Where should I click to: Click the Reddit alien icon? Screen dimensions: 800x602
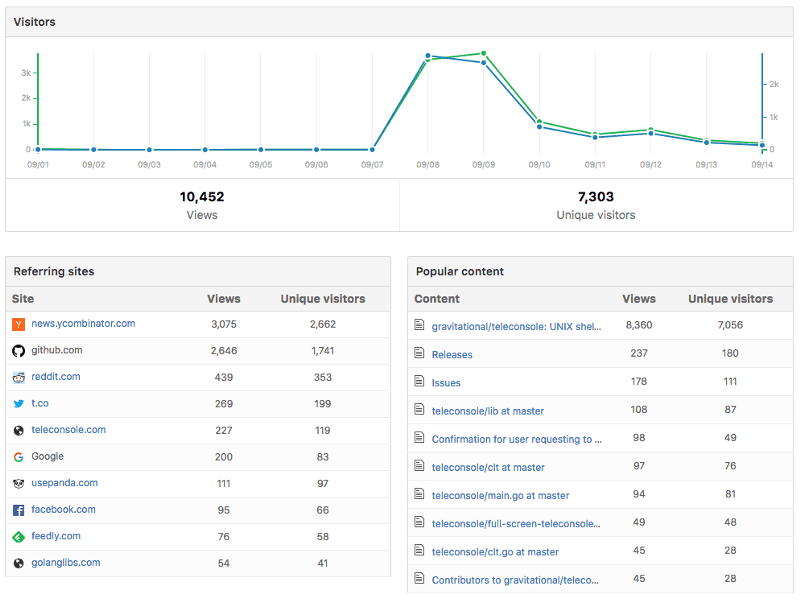pos(18,377)
